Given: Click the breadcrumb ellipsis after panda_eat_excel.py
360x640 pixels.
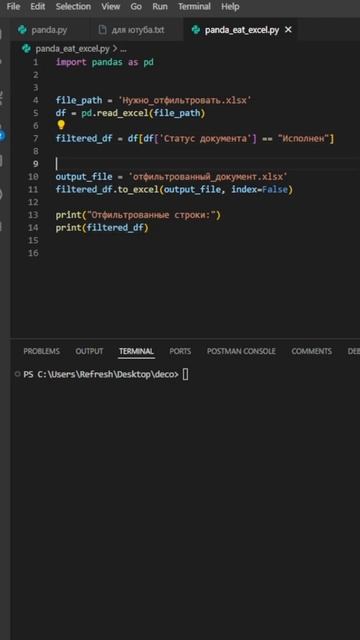Looking at the screenshot, I should pyautogui.click(x=123, y=49).
